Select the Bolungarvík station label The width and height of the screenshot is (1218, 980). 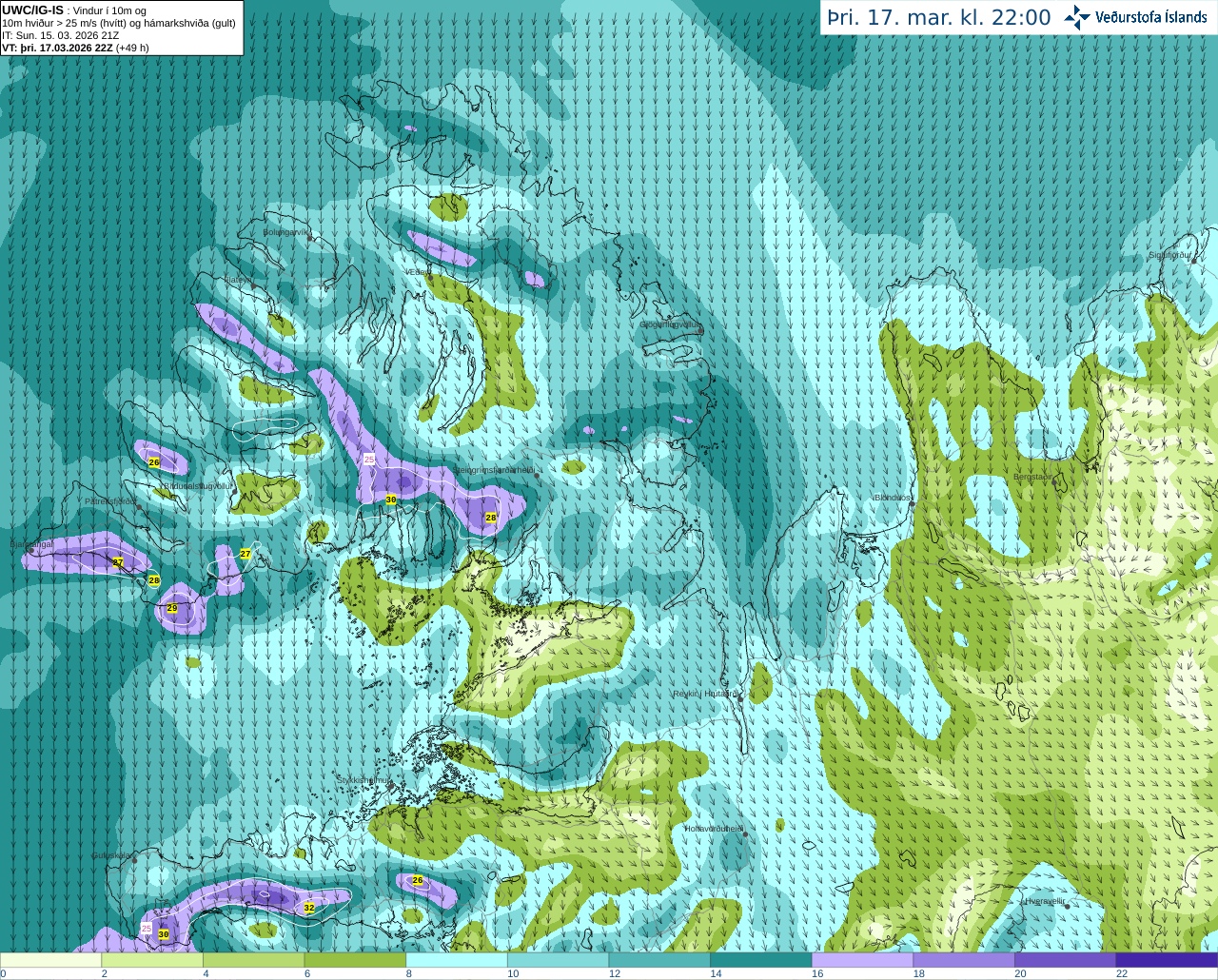coord(286,231)
